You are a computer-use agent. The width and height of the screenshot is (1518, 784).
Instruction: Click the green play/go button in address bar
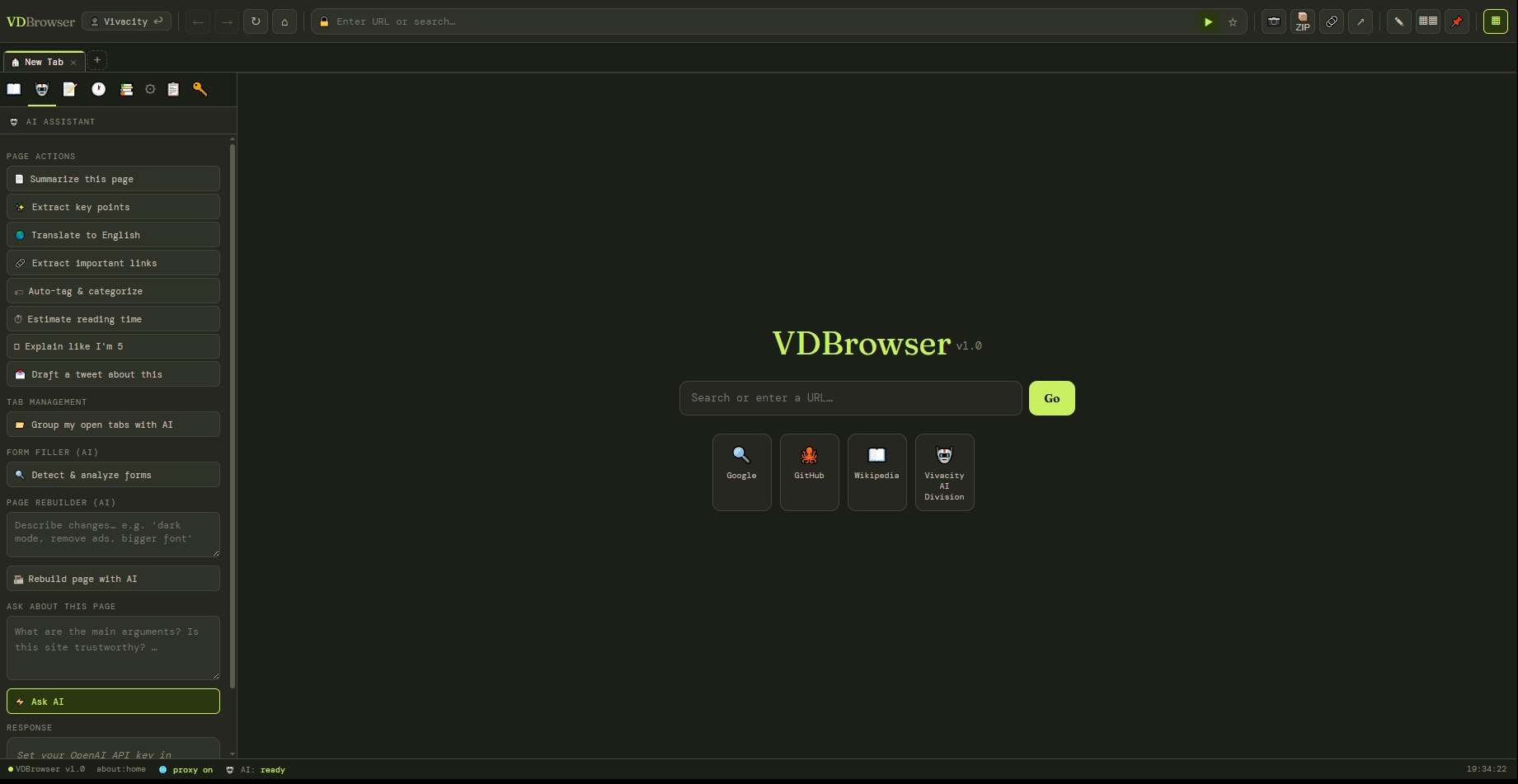click(x=1208, y=22)
